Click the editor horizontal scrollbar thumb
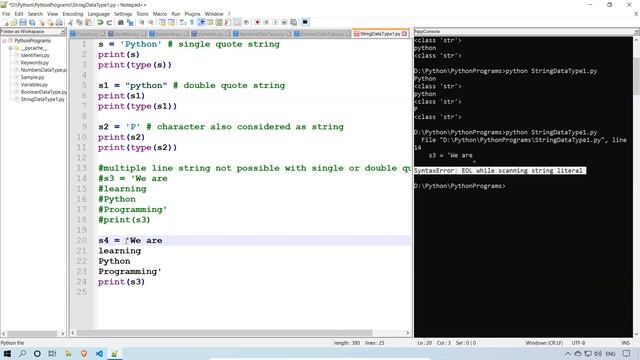 pyautogui.click(x=224, y=333)
